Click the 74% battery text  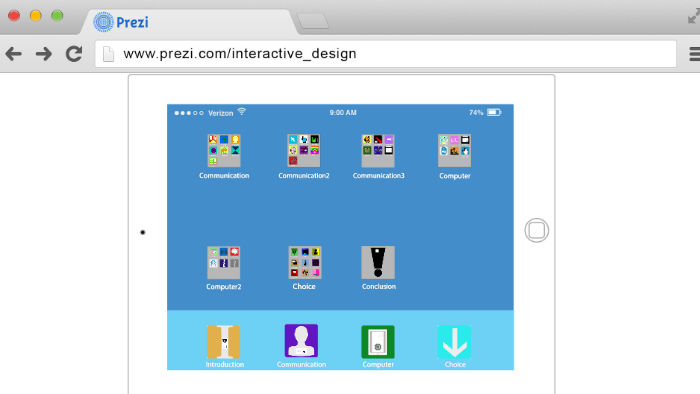coord(476,112)
